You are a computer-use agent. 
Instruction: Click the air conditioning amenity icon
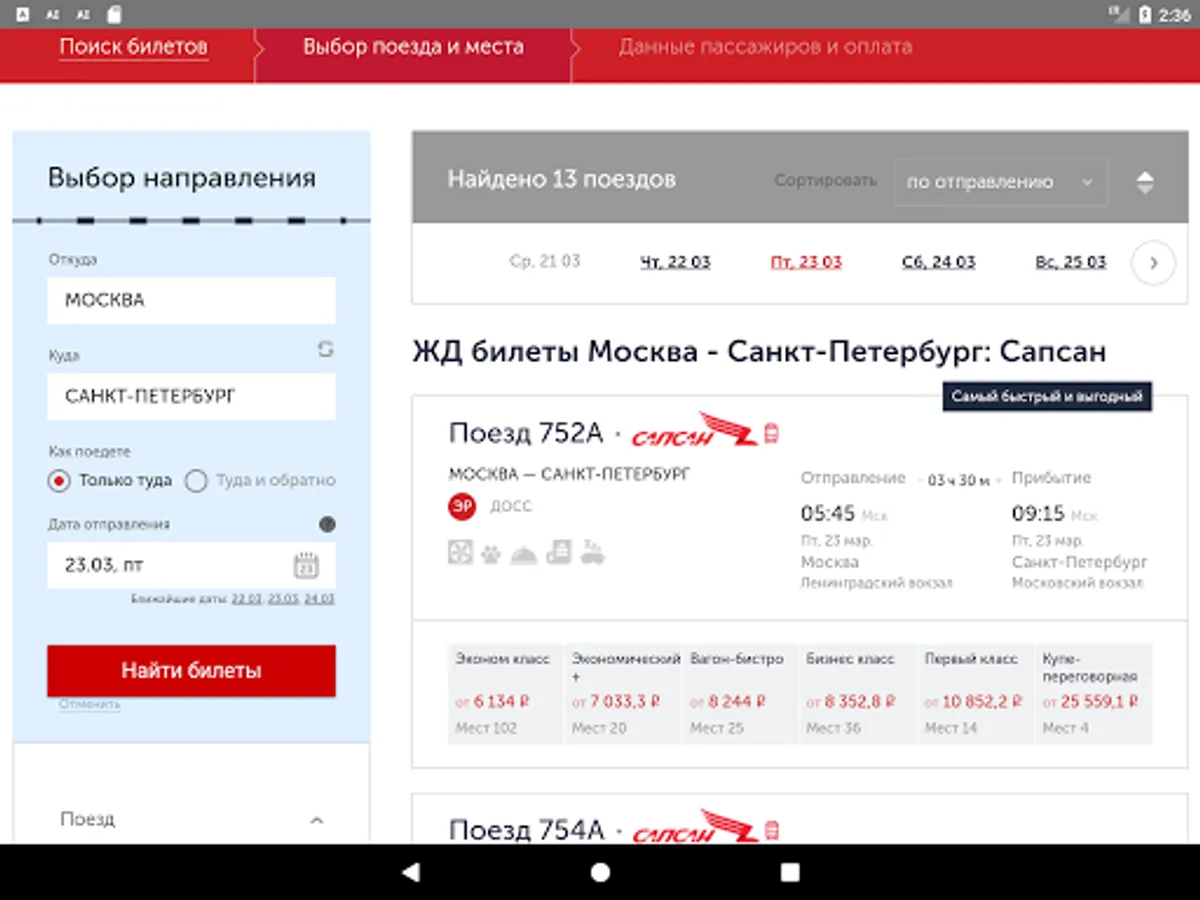point(460,552)
